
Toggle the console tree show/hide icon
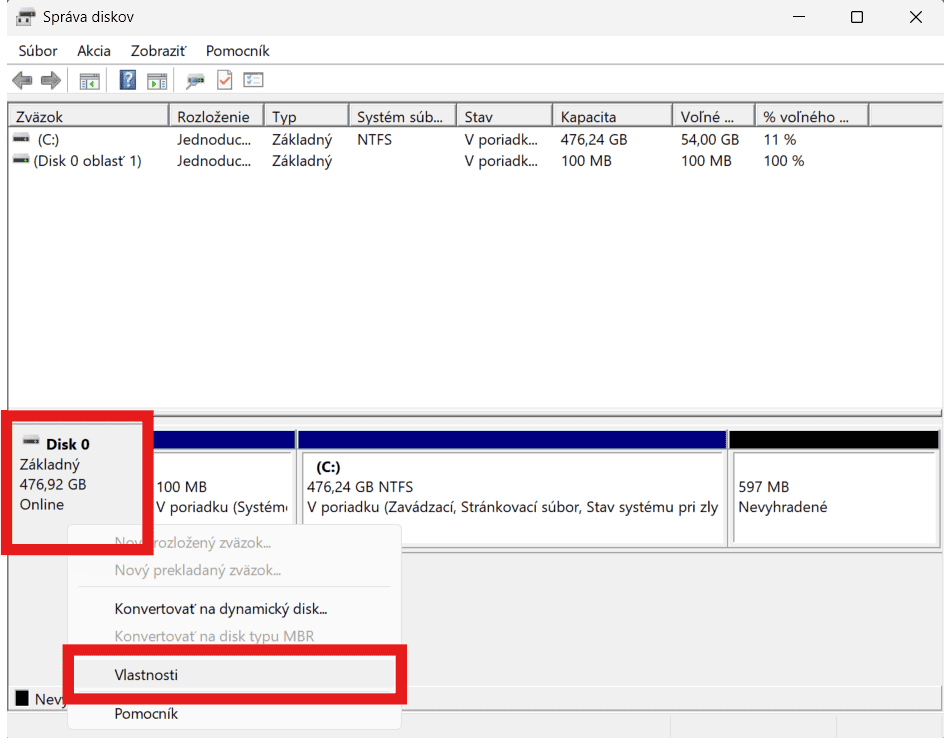coord(90,81)
